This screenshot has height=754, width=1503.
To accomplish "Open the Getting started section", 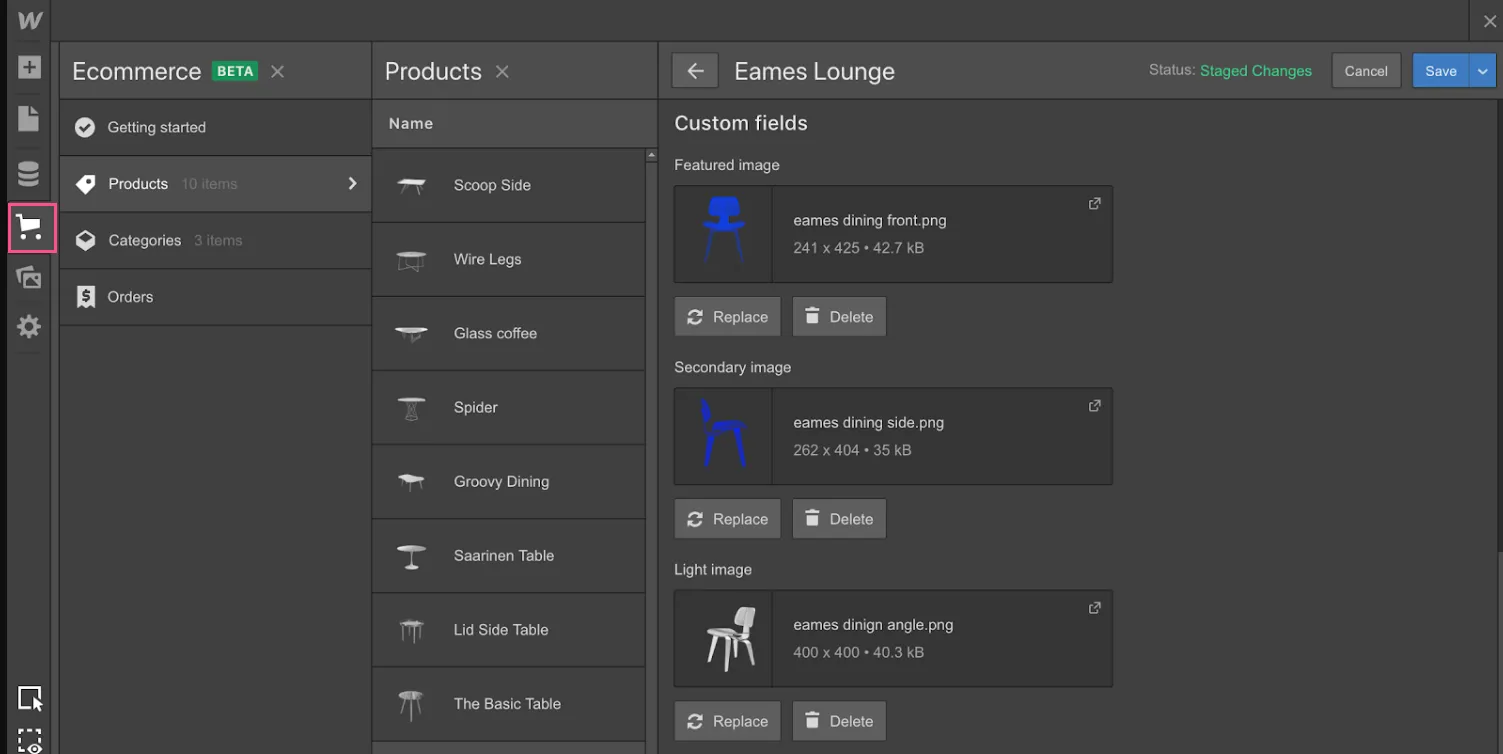I will click(215, 127).
